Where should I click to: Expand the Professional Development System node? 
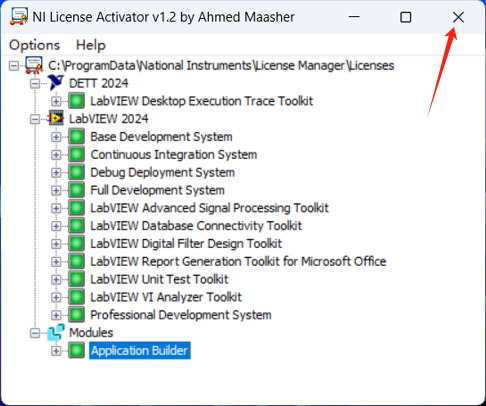[x=56, y=315]
